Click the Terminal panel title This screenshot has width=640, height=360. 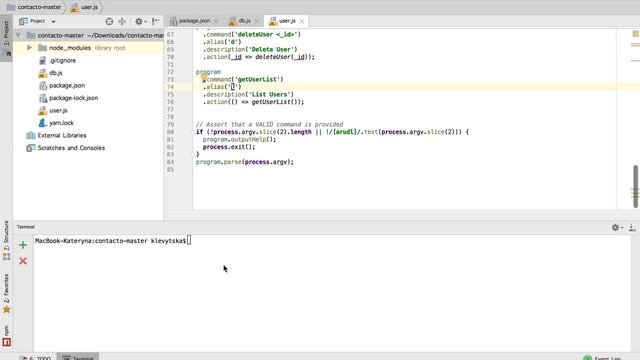[x=26, y=227]
